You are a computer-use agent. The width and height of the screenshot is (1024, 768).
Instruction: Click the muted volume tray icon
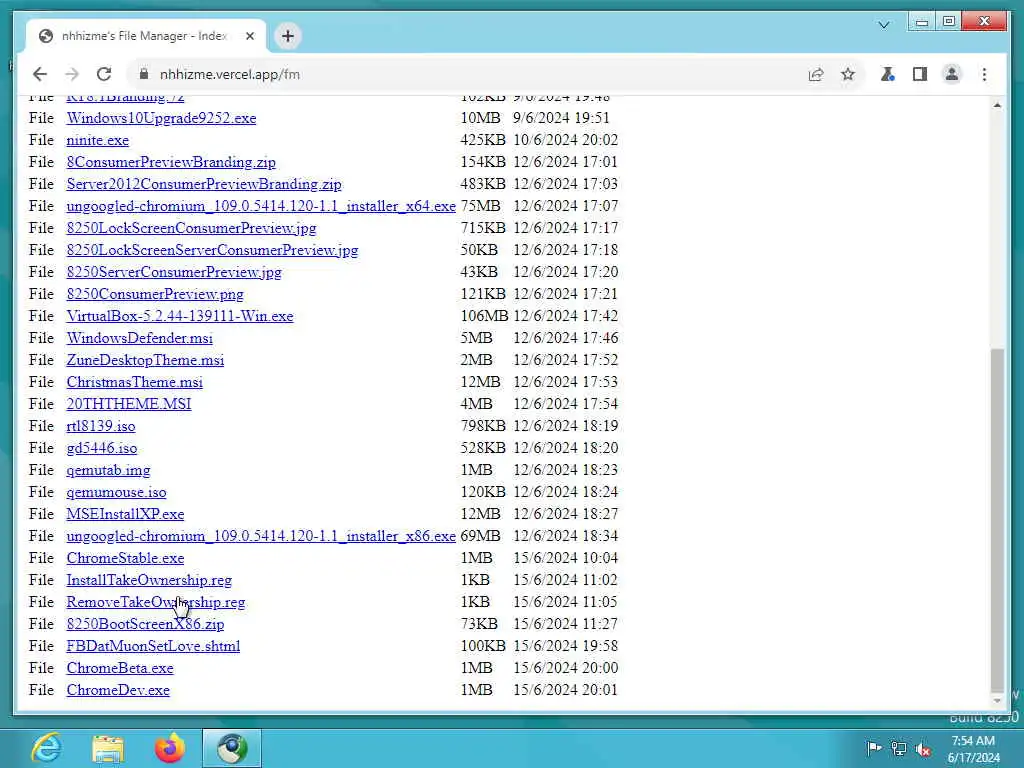tap(923, 749)
